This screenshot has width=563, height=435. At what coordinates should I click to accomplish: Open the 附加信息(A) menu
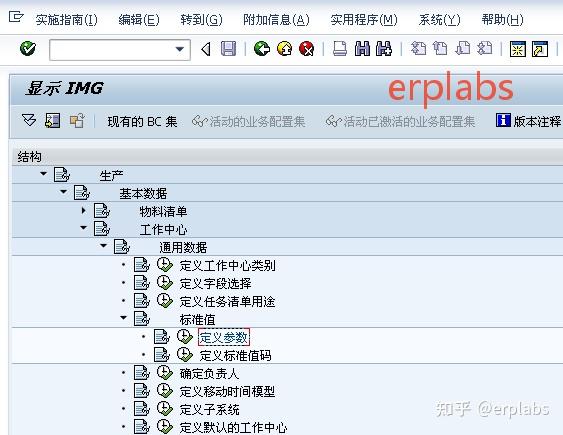[x=276, y=19]
